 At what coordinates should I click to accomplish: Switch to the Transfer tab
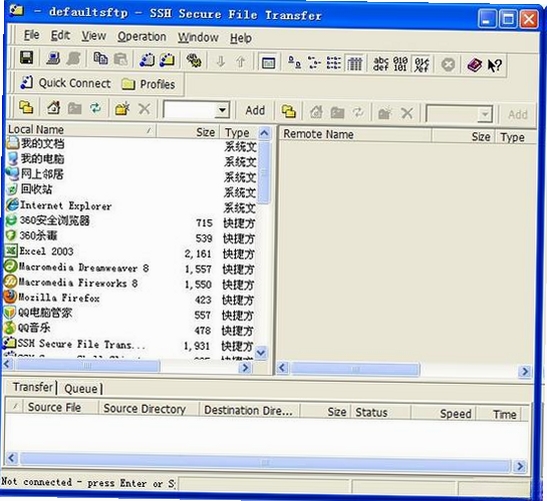(33, 387)
